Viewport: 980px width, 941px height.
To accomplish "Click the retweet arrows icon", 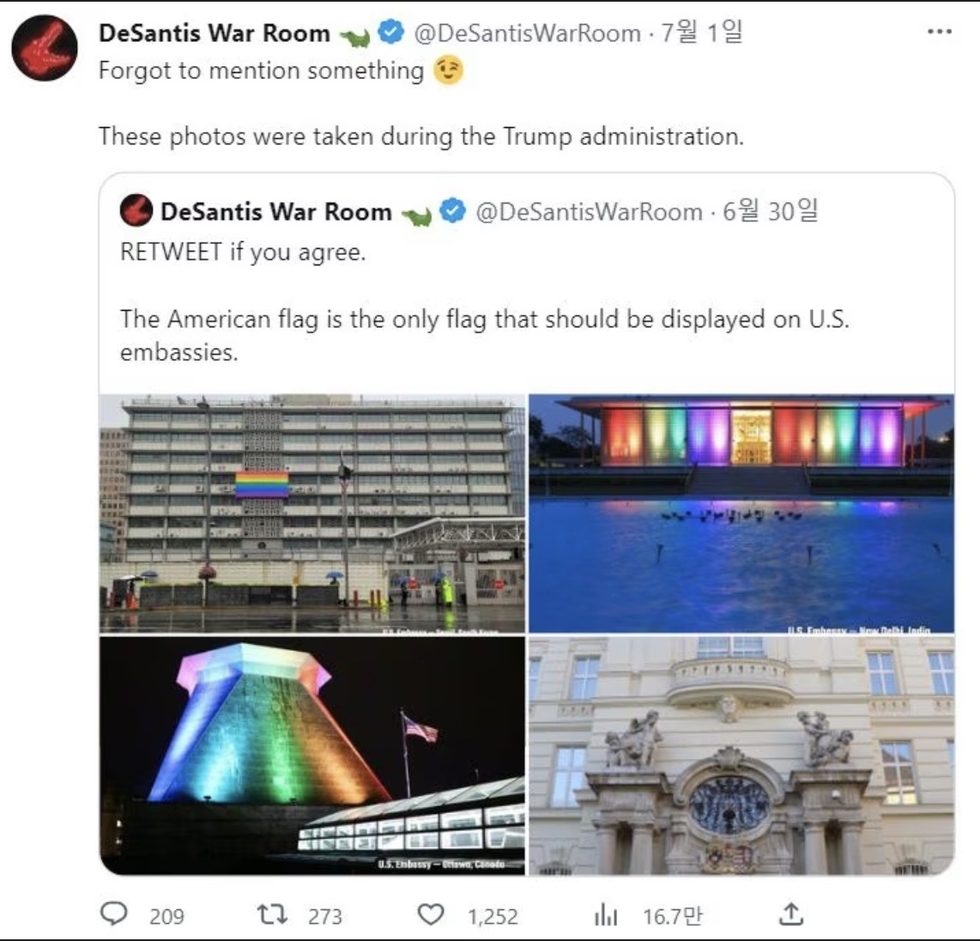I will tap(272, 915).
